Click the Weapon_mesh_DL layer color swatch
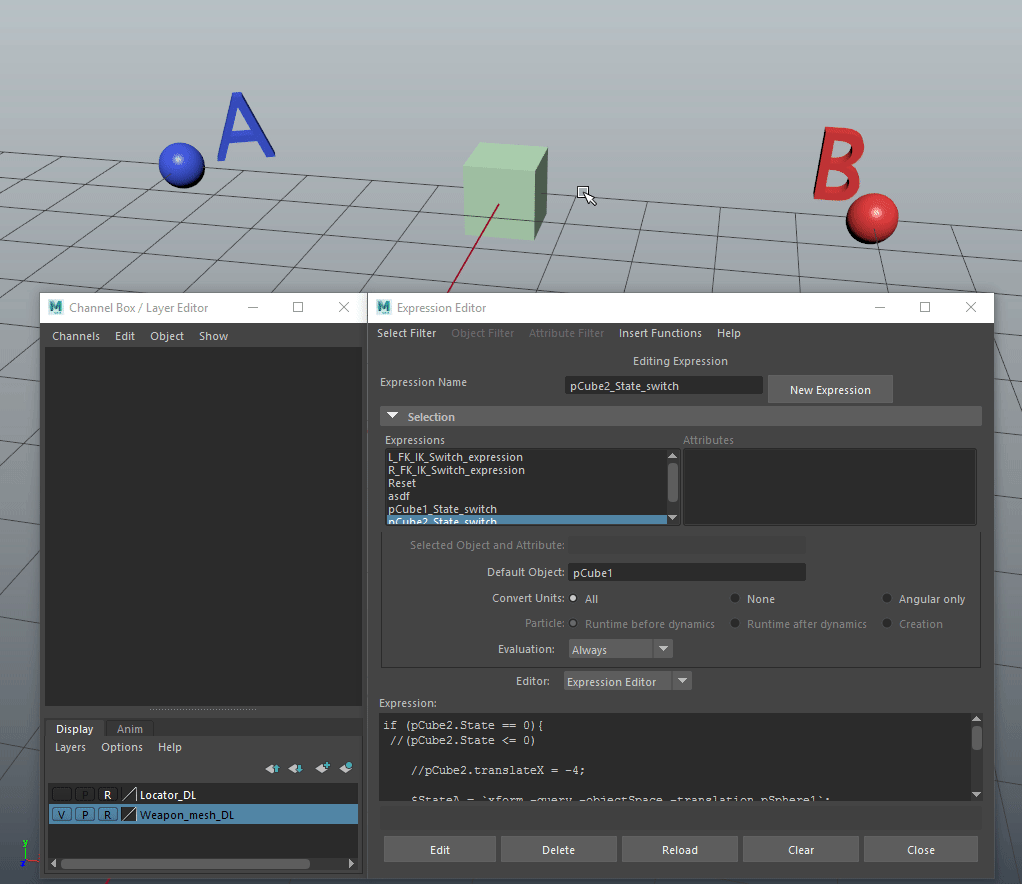Screen dimensions: 1022x884 pyautogui.click(x=128, y=814)
